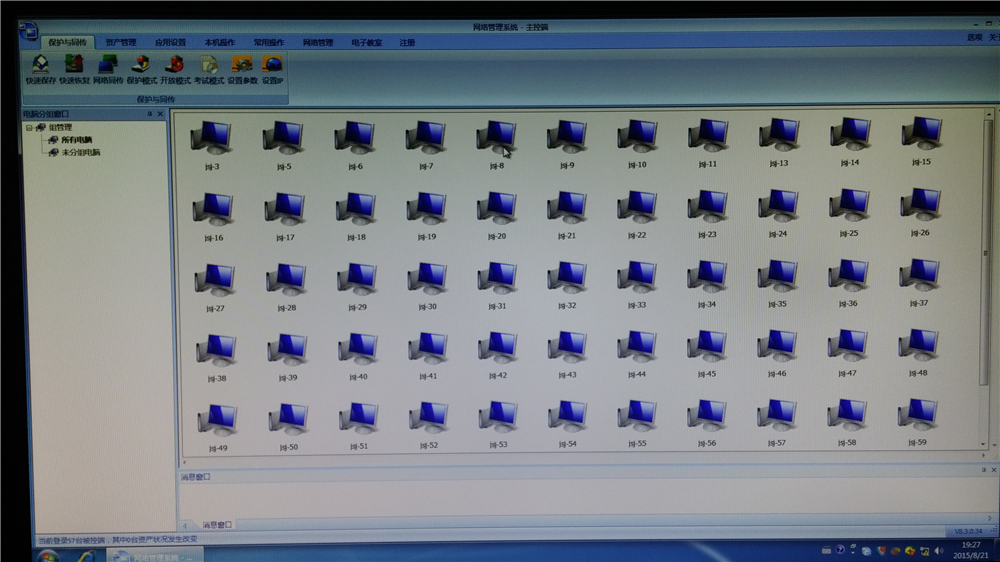The image size is (1000, 562).
Task: Open the 资产管理 ribbon tab
Action: point(121,43)
